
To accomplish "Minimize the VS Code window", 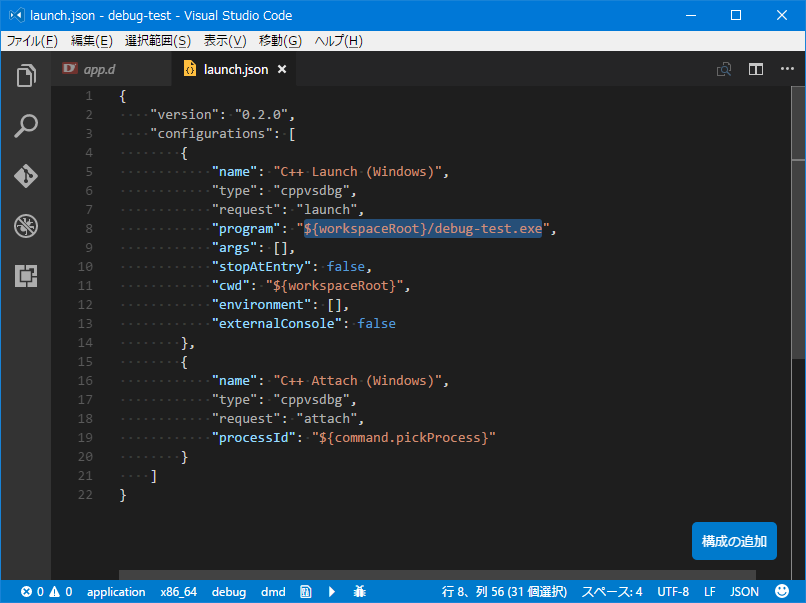I will pos(691,15).
